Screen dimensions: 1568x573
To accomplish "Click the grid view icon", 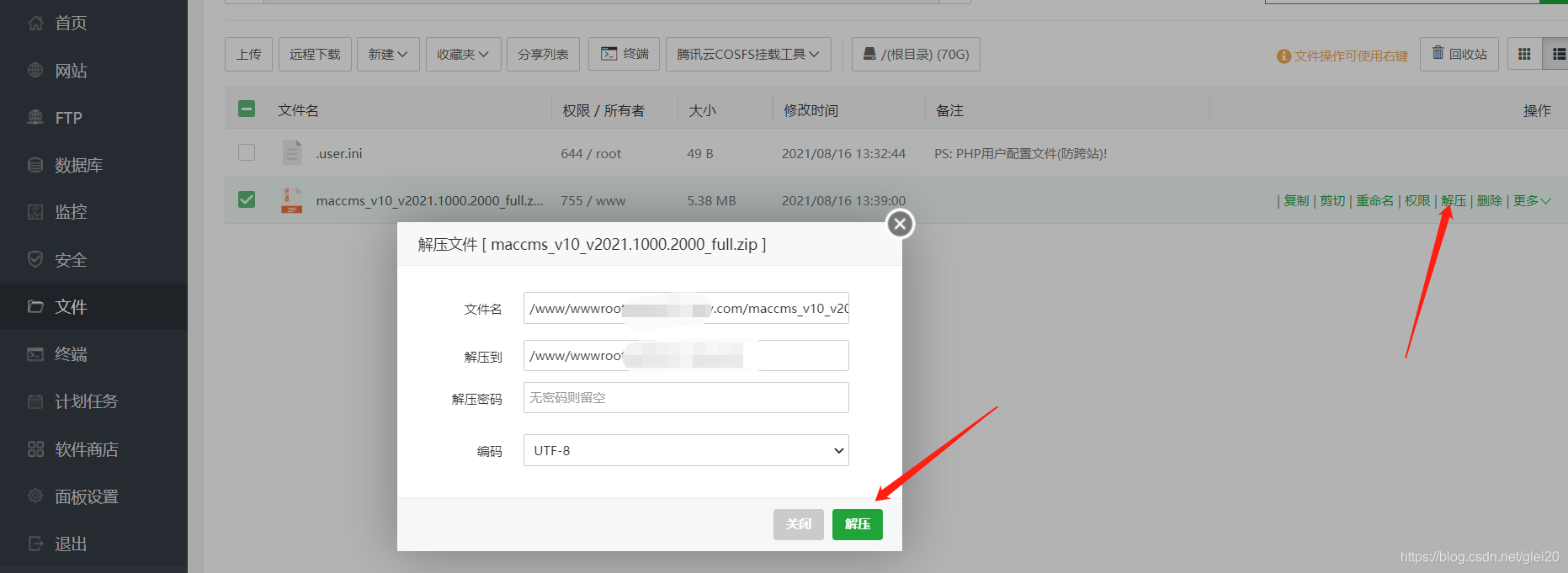I will (1523, 55).
